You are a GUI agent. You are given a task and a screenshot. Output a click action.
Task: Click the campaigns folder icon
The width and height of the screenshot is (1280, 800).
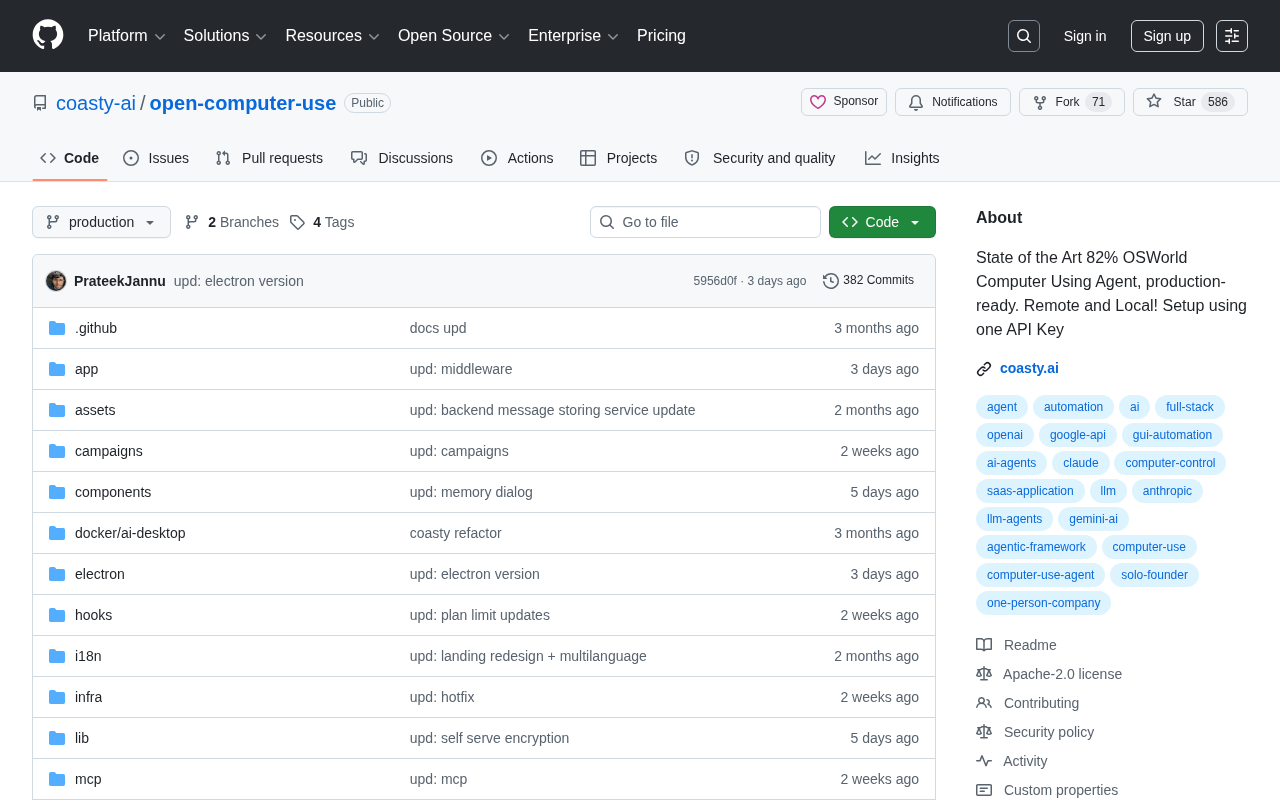tap(57, 451)
